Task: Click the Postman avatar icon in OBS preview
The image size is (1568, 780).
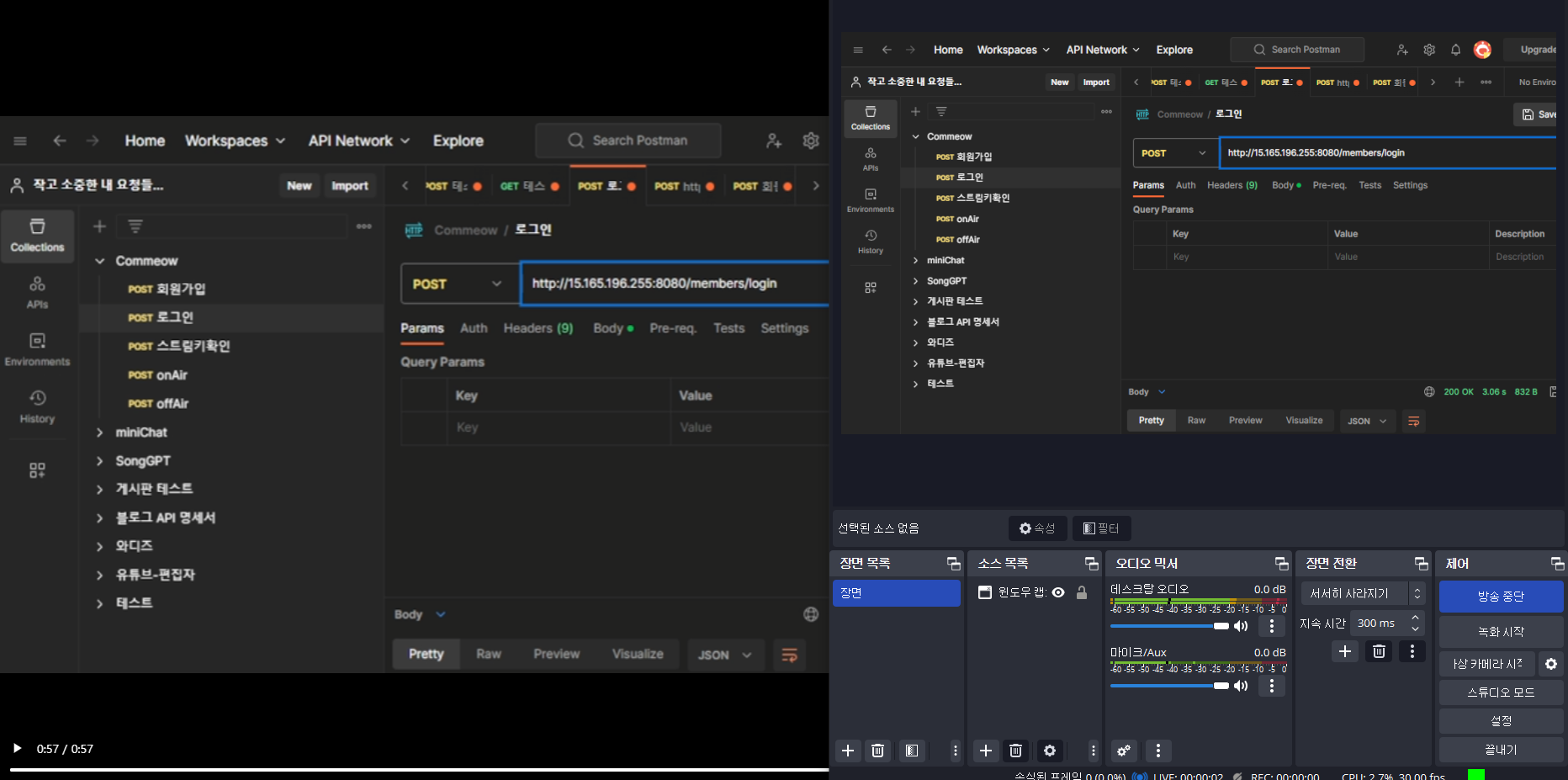Action: tap(1482, 50)
